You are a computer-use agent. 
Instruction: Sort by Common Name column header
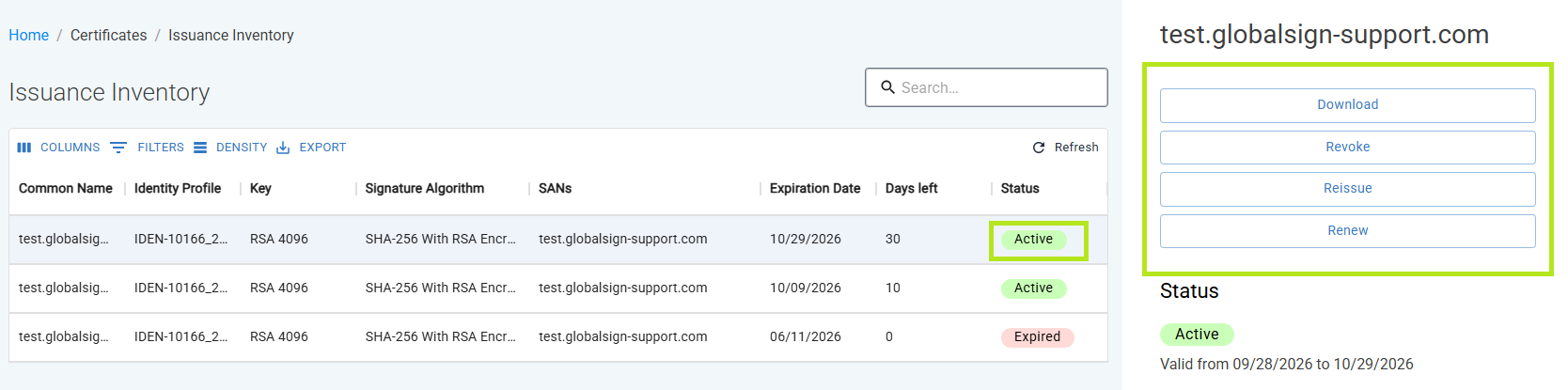pyautogui.click(x=66, y=188)
